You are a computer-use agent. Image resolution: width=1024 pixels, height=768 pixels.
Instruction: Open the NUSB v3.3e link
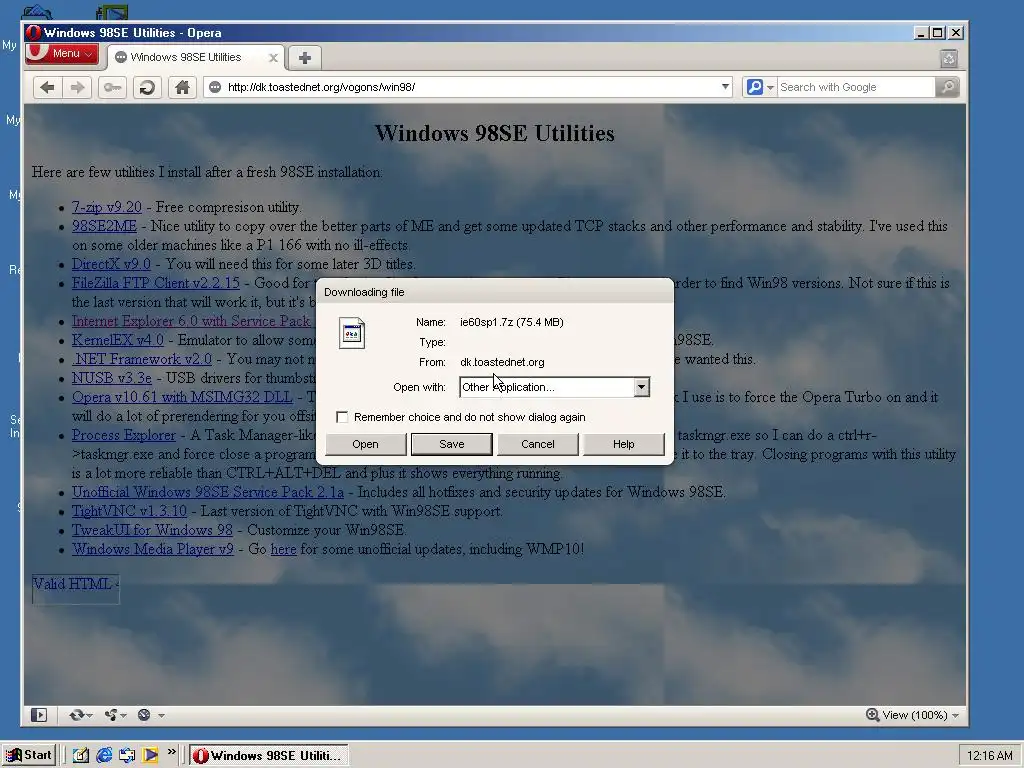(x=112, y=377)
